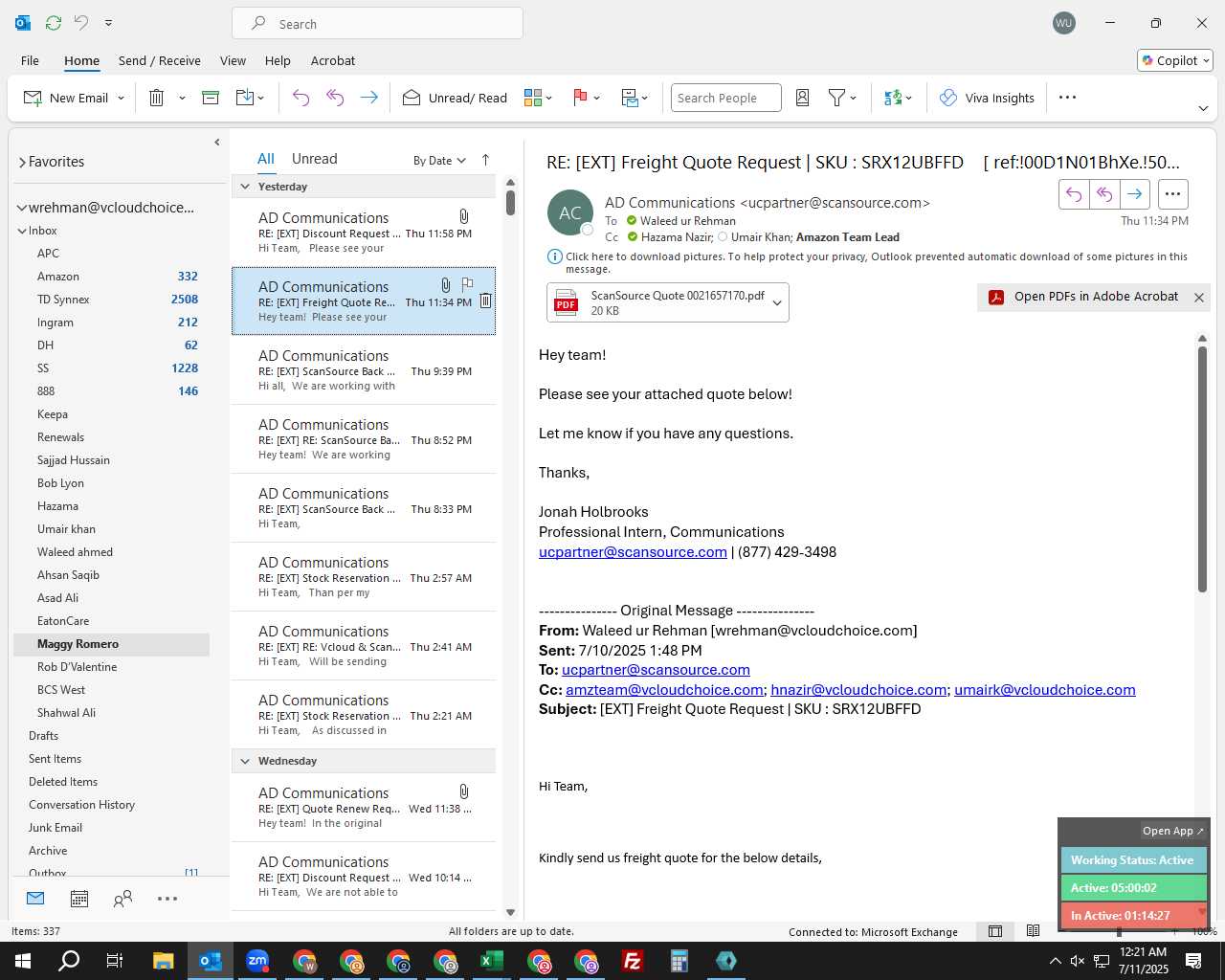
Task: Click the Filter Email funnel icon
Action: click(837, 98)
